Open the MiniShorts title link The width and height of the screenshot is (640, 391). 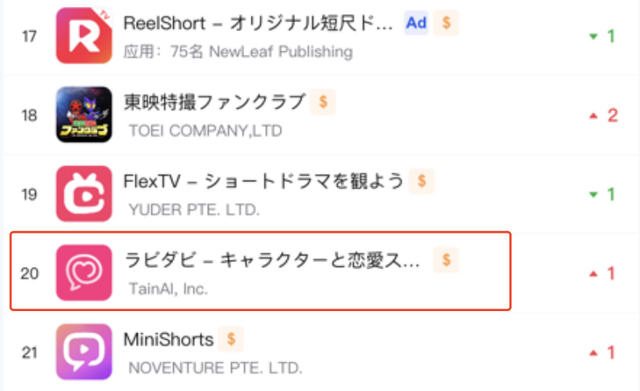click(x=169, y=340)
